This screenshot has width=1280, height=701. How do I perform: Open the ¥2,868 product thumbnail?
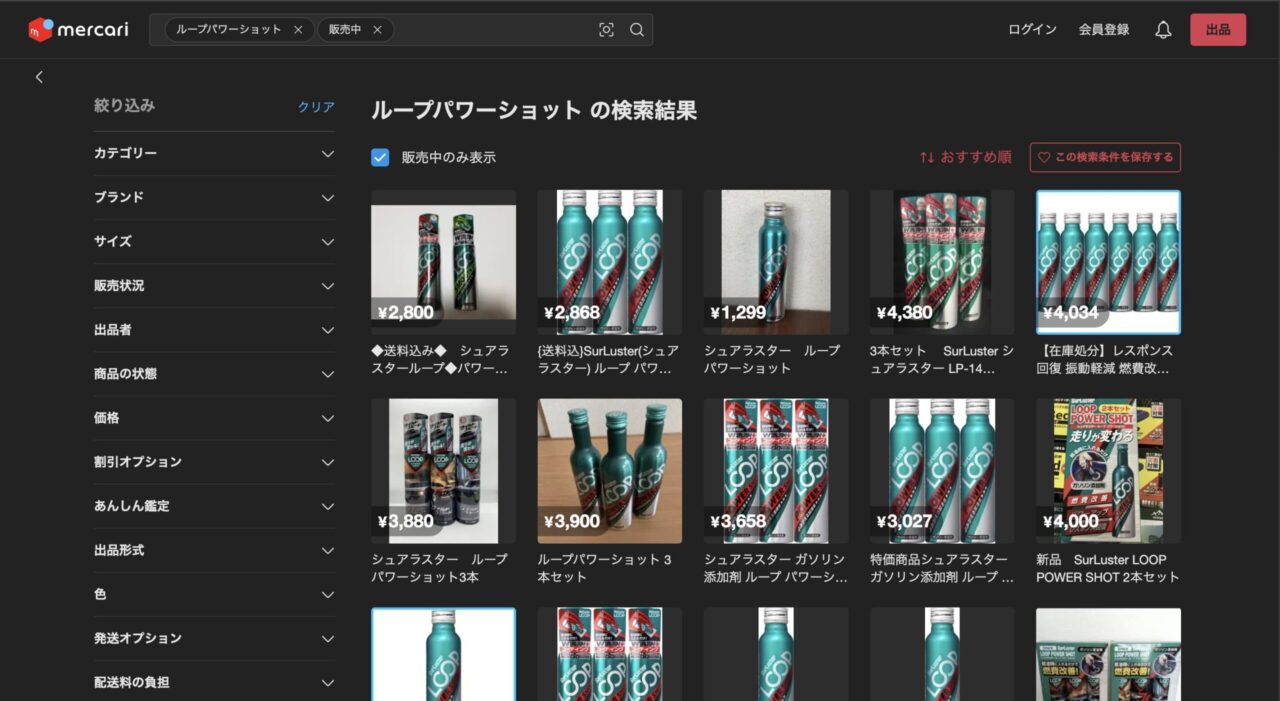[x=610, y=262]
